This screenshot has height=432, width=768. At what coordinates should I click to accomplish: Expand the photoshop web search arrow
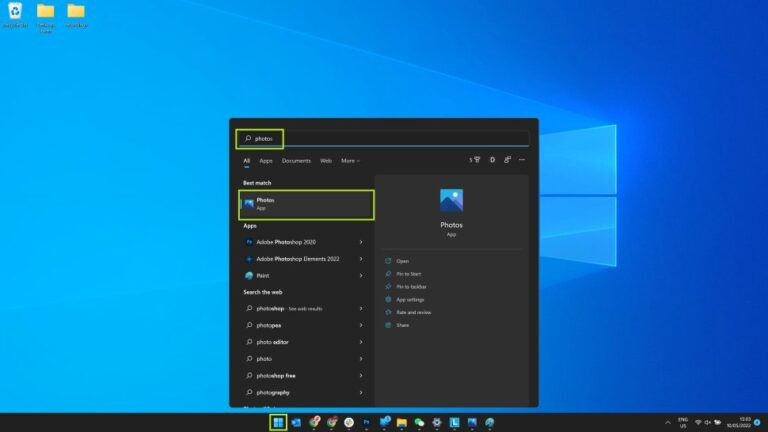(x=361, y=309)
